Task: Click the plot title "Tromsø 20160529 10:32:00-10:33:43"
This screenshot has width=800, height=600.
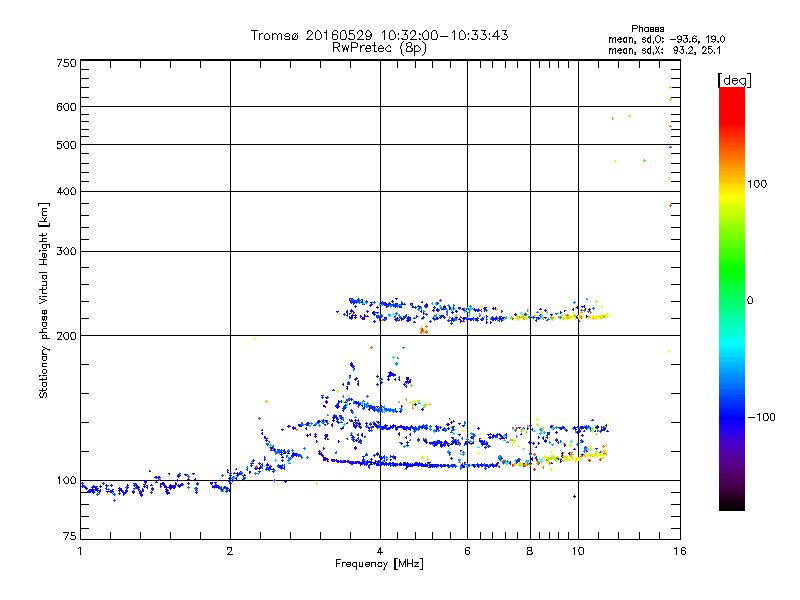Action: (379, 35)
